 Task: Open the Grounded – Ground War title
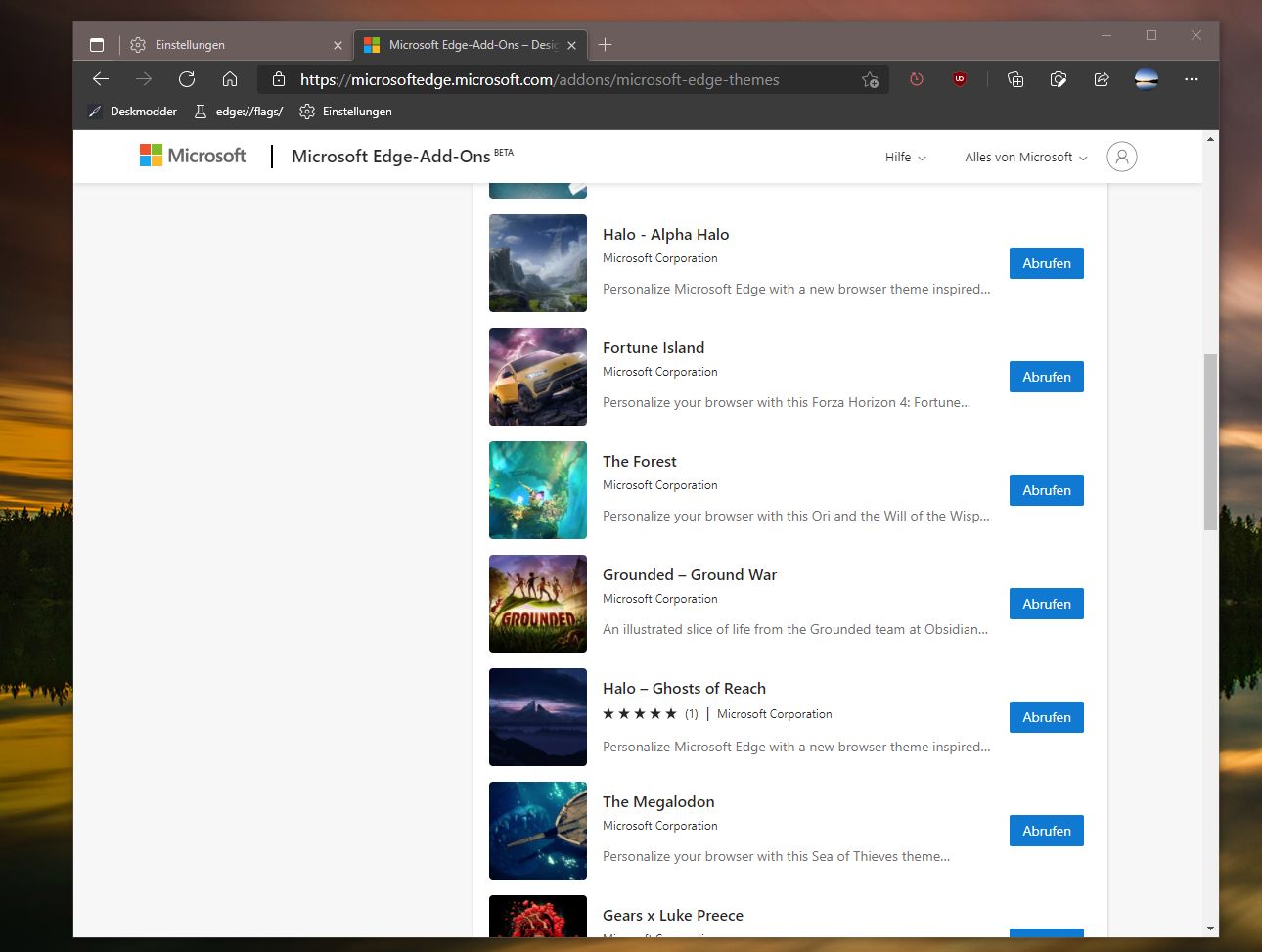[690, 575]
